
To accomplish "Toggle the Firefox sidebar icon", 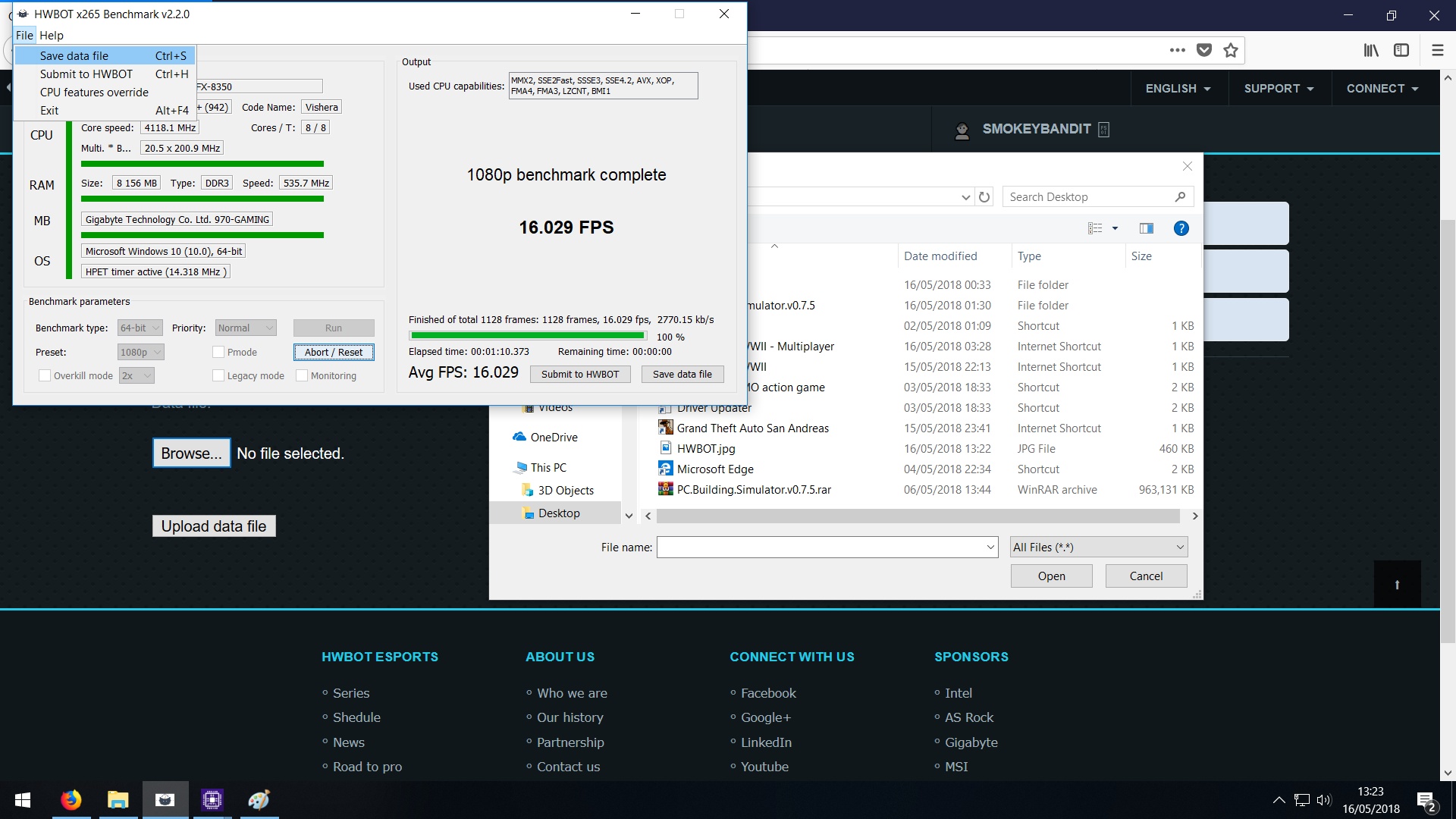I will (1401, 50).
